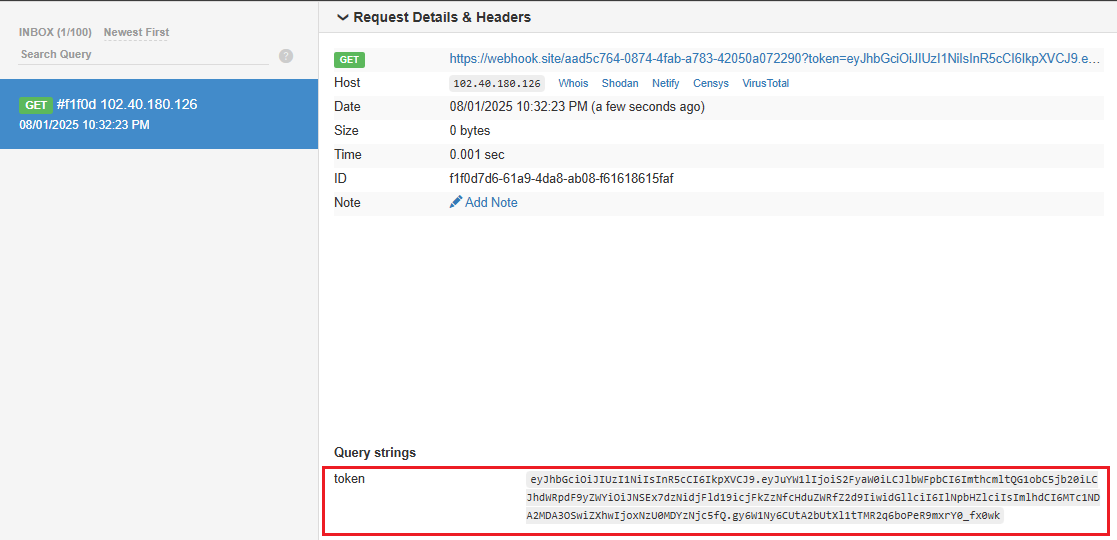Open the Shodan lookup link
This screenshot has width=1117, height=540.
click(620, 84)
